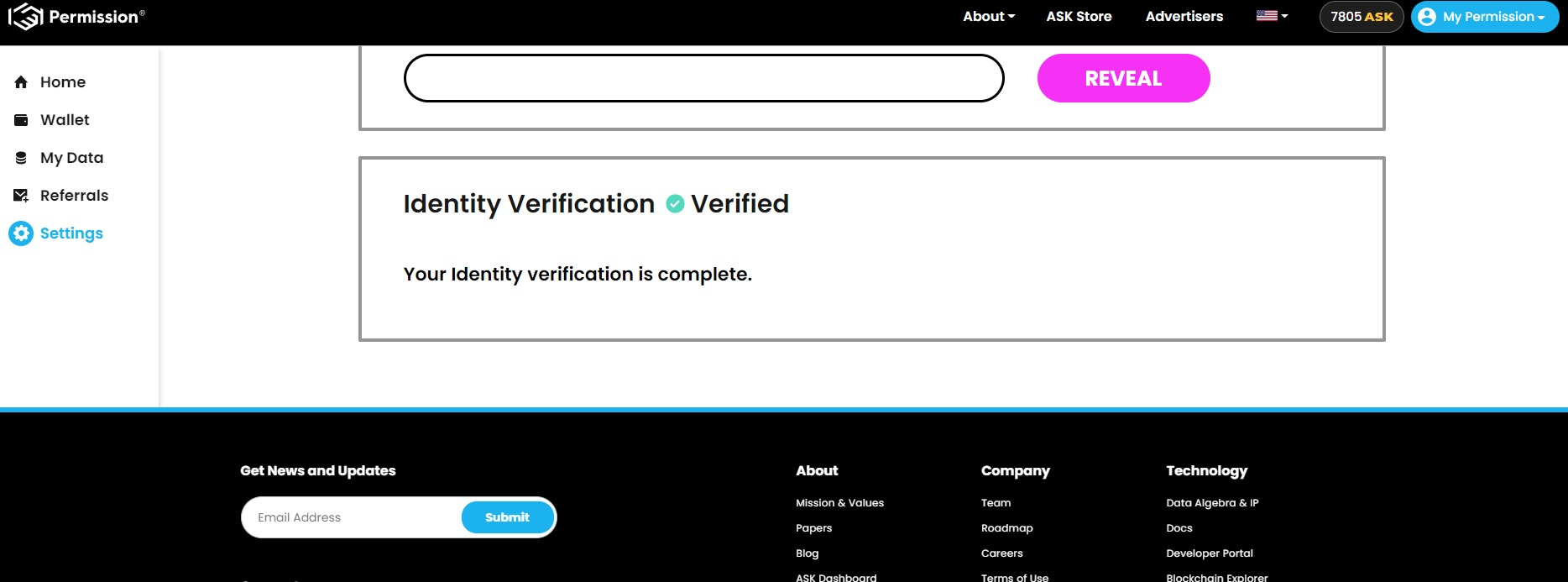1568x582 pixels.
Task: Select the Wallet icon in sidebar
Action: point(21,120)
